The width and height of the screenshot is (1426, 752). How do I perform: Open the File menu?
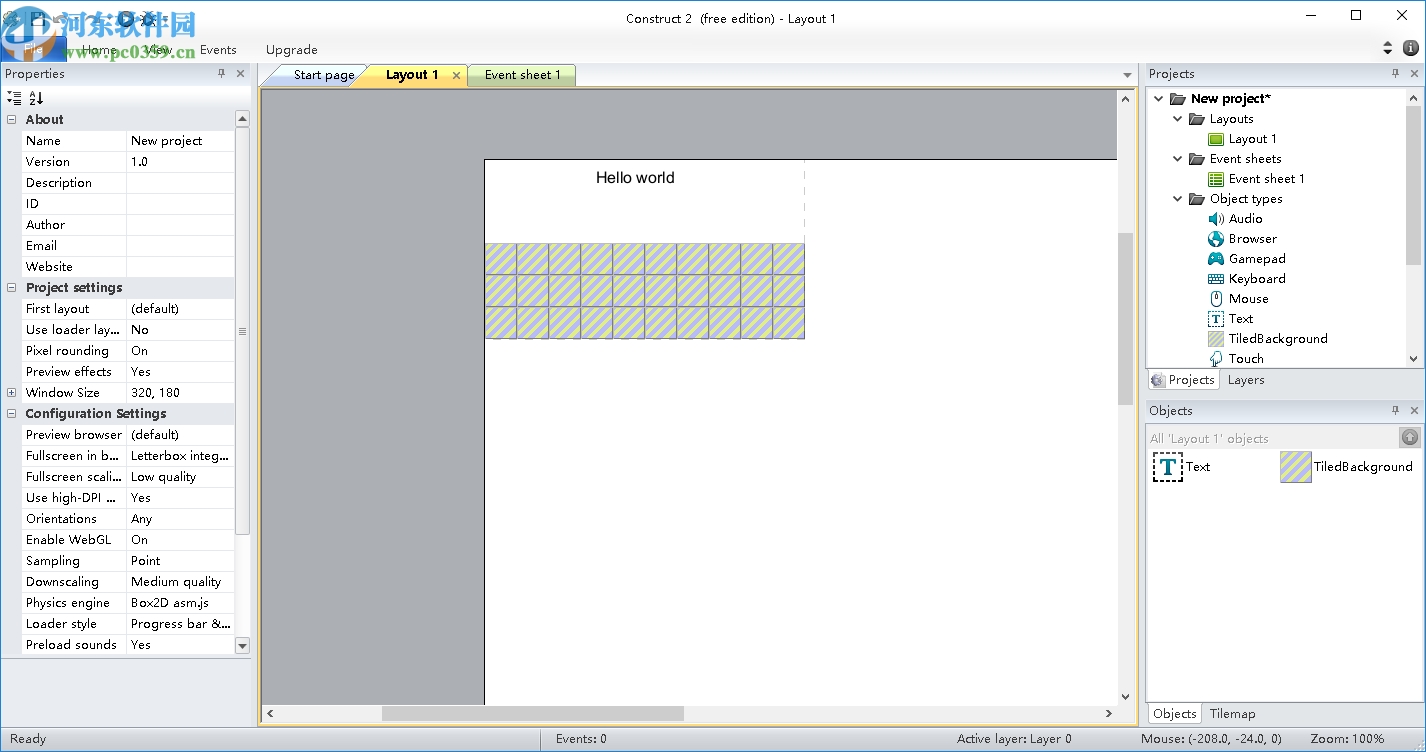(x=34, y=49)
